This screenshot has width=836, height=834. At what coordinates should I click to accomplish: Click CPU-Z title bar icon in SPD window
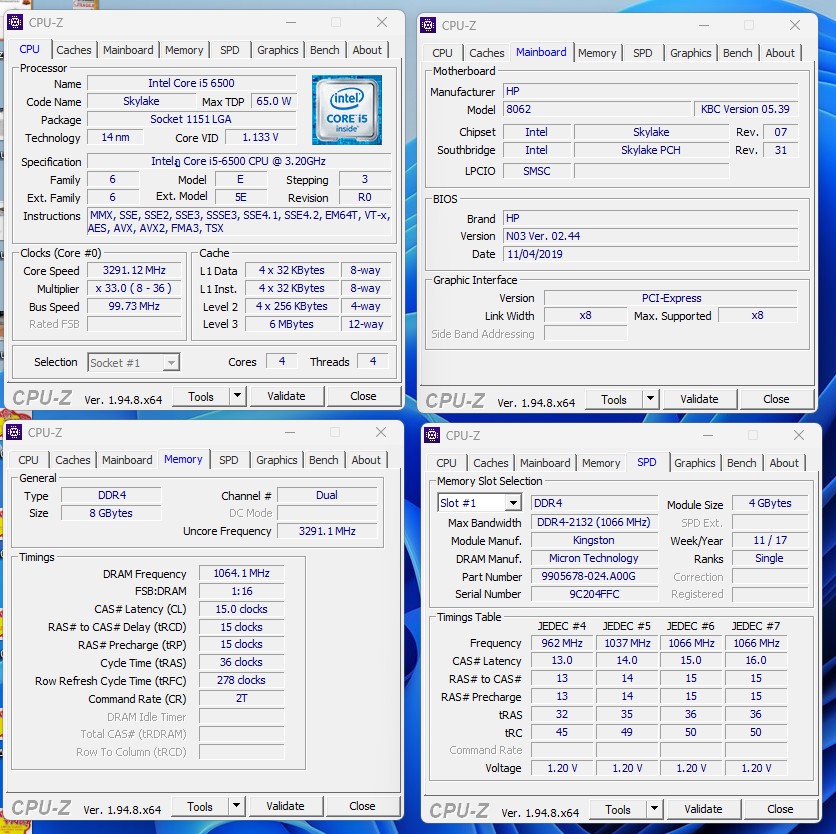(432, 435)
